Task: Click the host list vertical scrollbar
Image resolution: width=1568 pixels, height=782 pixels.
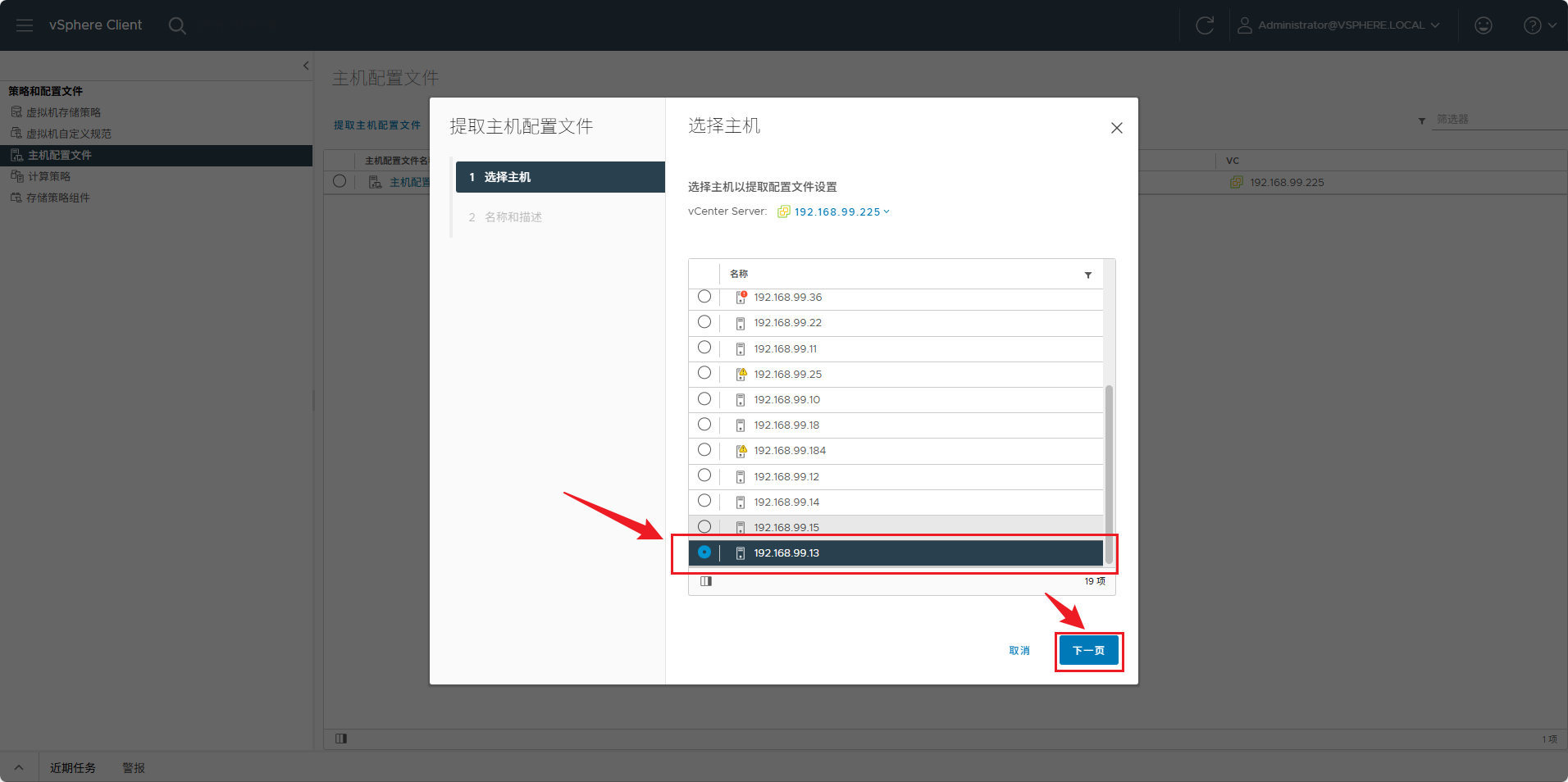Action: click(x=1109, y=474)
